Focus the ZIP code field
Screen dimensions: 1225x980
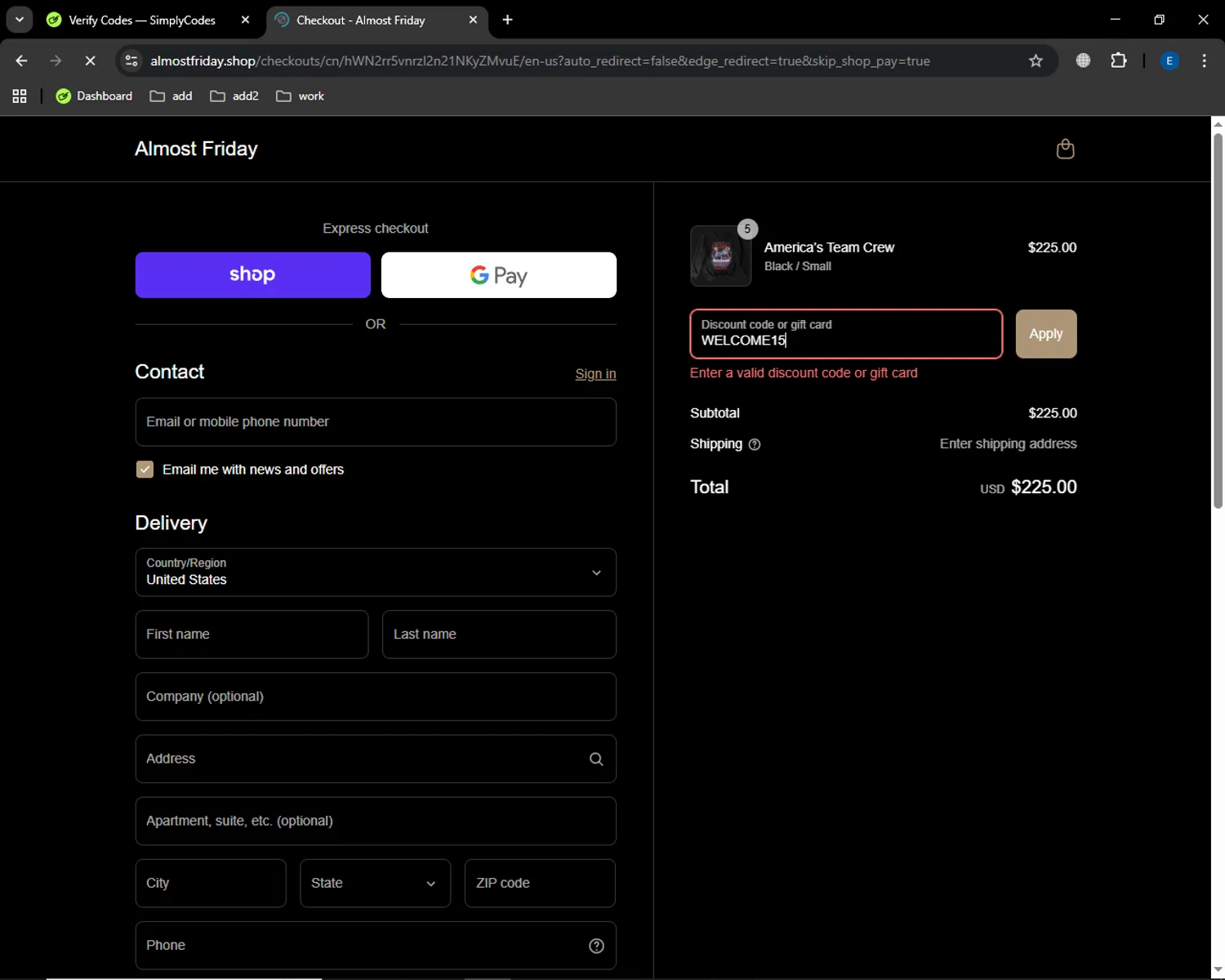540,884
